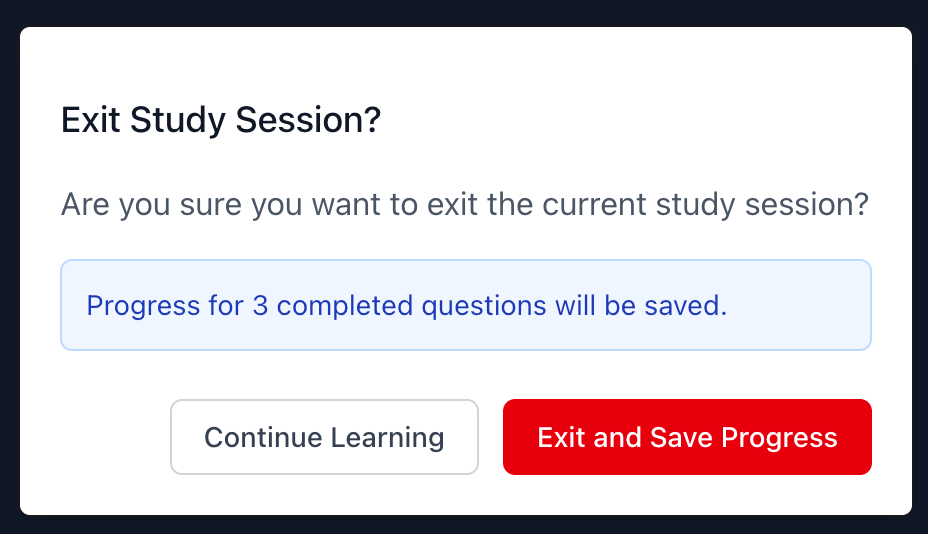Click the dark backdrop right of the dialog

pyautogui.click(x=920, y=270)
